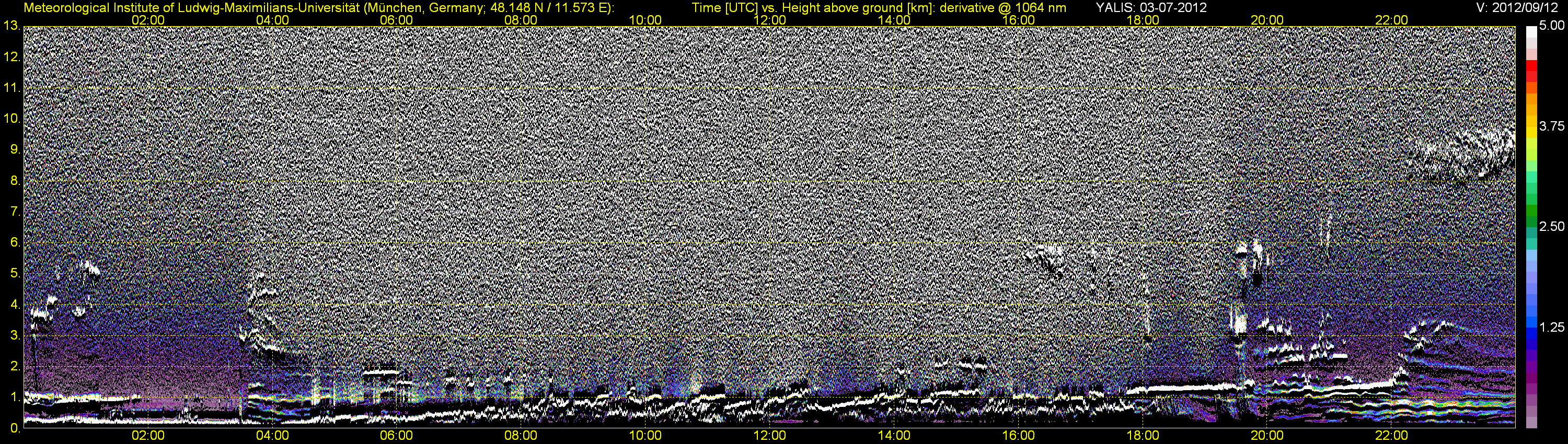Click the 3.75 colorbar value label
The image size is (1568, 444).
[1552, 126]
